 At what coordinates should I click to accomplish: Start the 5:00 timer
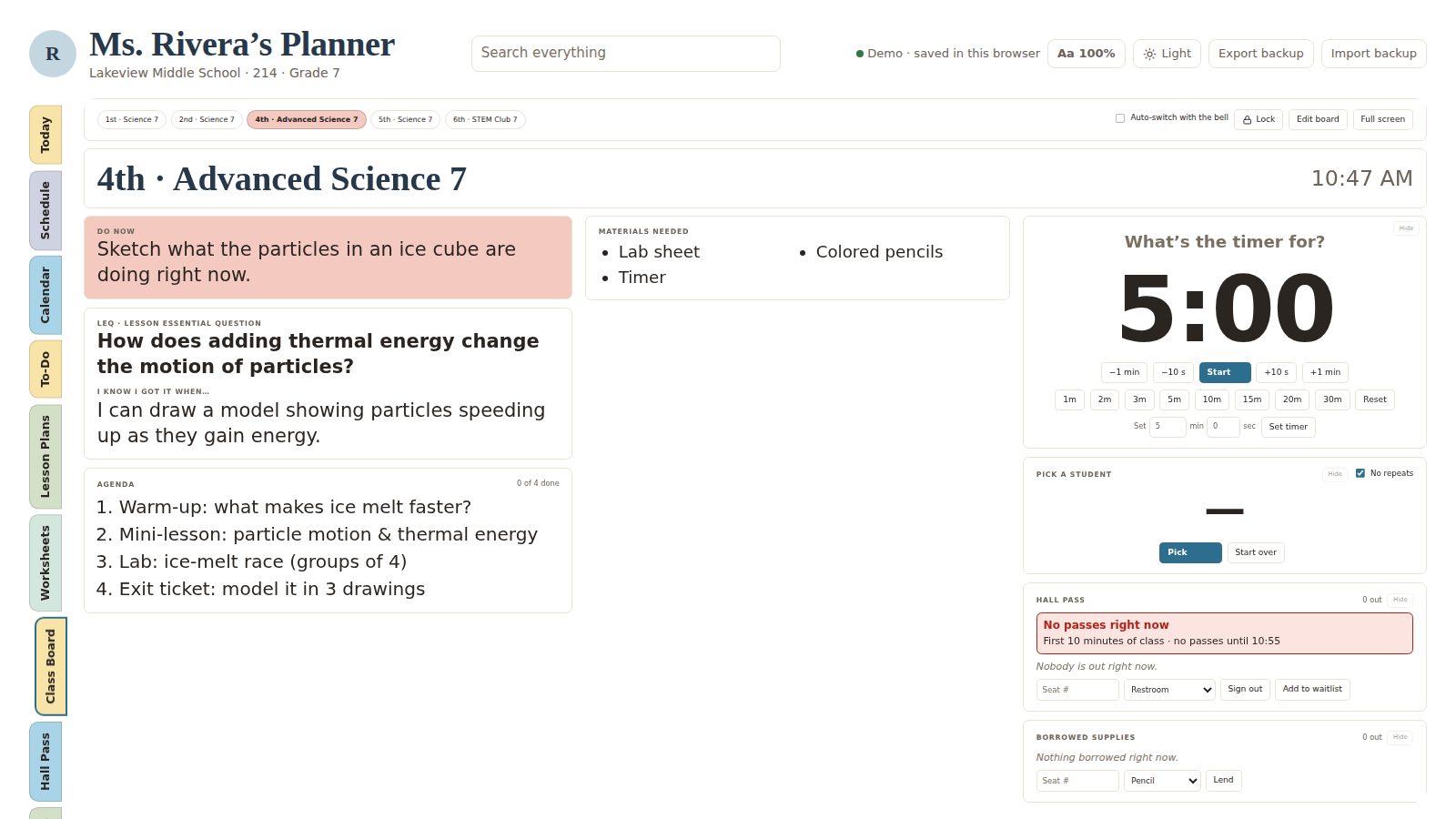pyautogui.click(x=1225, y=372)
